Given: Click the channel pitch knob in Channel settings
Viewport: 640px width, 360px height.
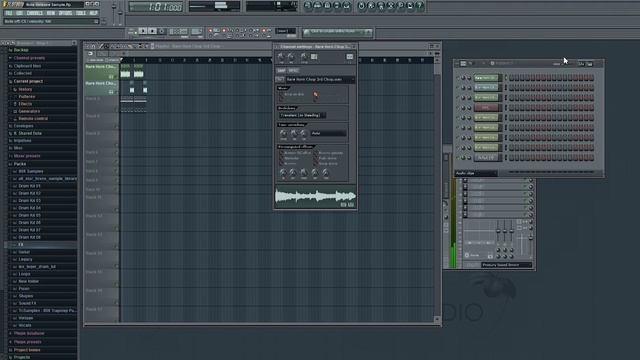Looking at the screenshot, I should pos(304,57).
